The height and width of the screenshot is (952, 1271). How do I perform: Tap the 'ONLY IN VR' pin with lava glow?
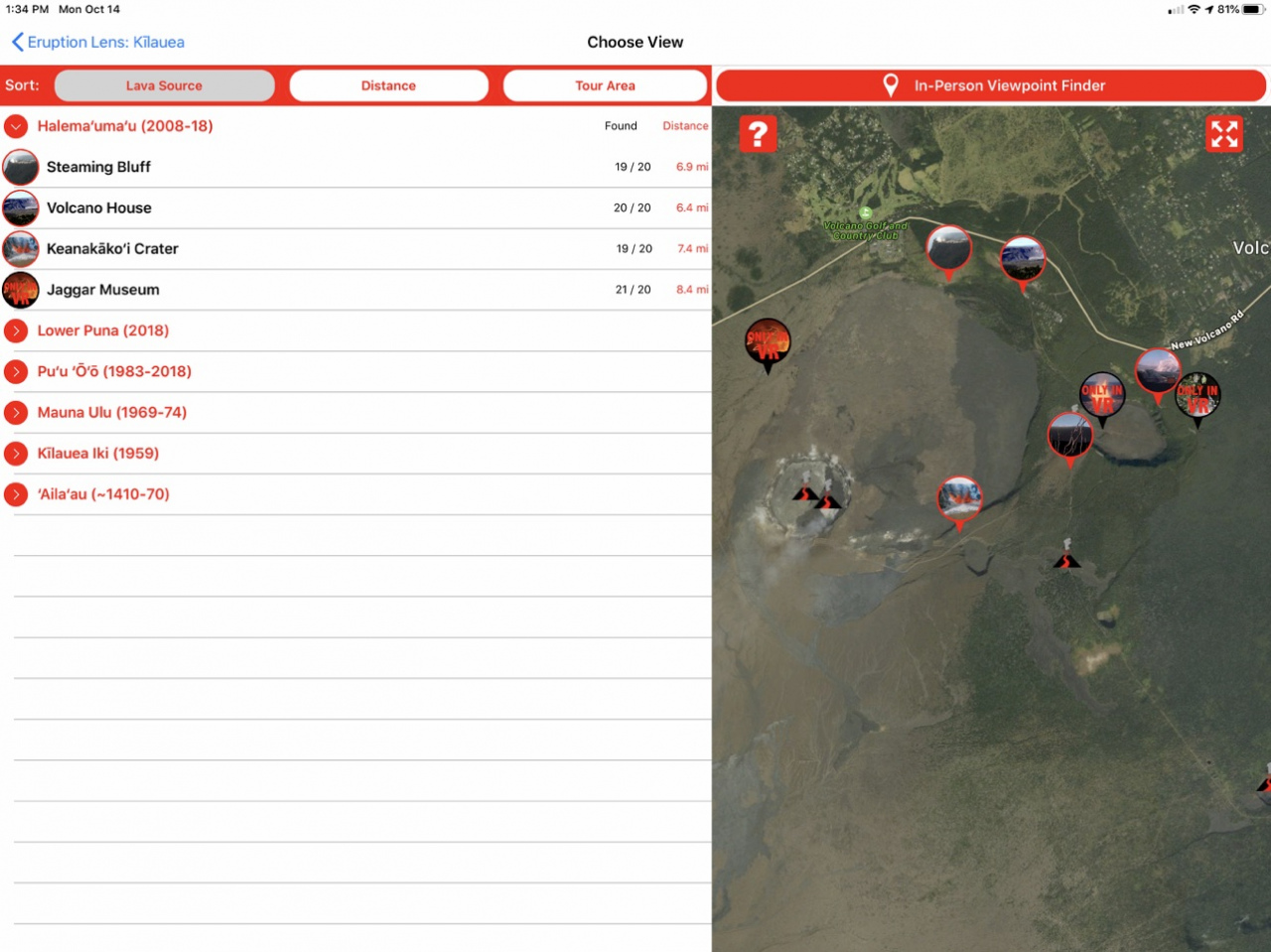click(x=1102, y=398)
